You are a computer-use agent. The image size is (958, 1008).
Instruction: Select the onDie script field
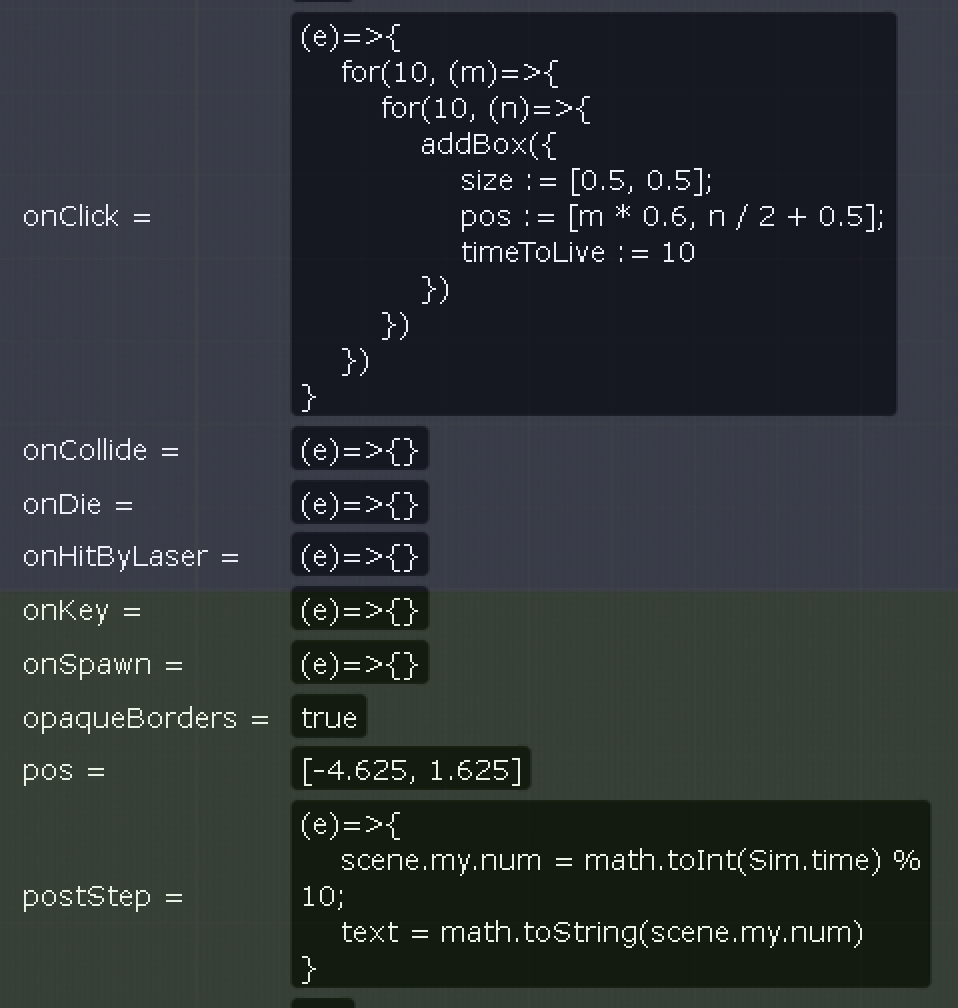(x=360, y=504)
